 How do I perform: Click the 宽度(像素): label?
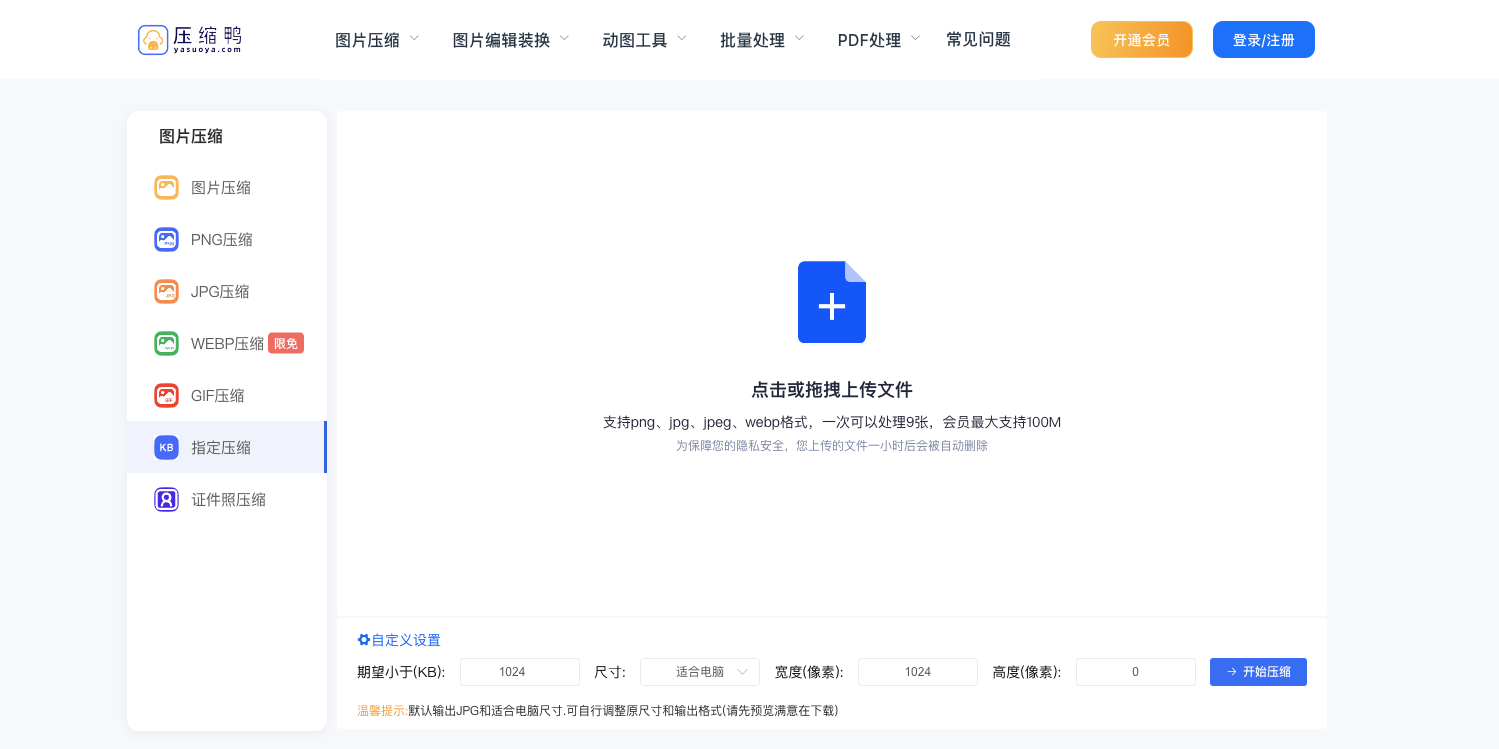809,672
